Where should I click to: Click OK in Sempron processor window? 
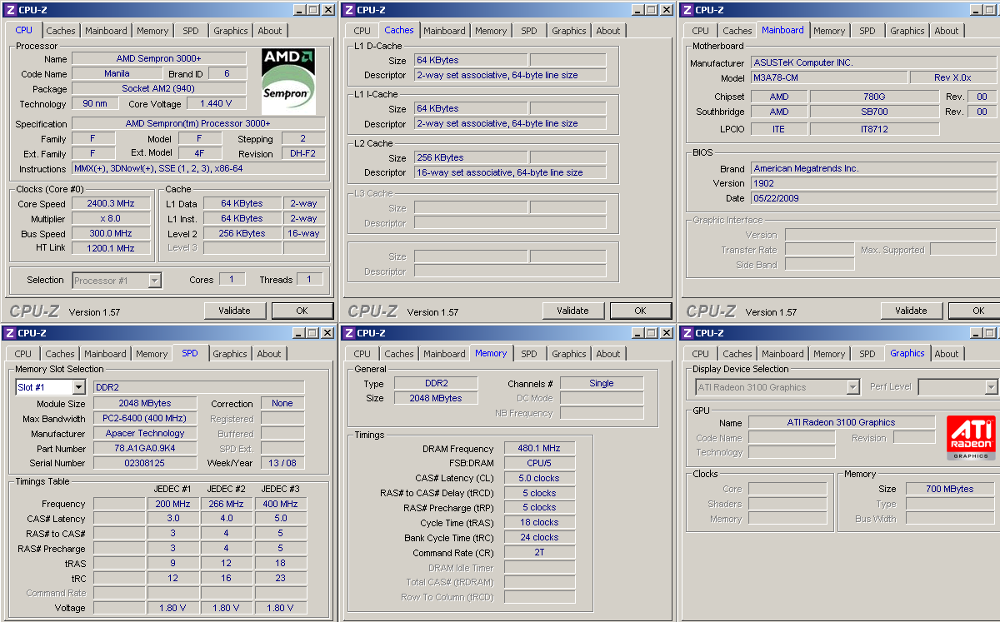(x=302, y=311)
